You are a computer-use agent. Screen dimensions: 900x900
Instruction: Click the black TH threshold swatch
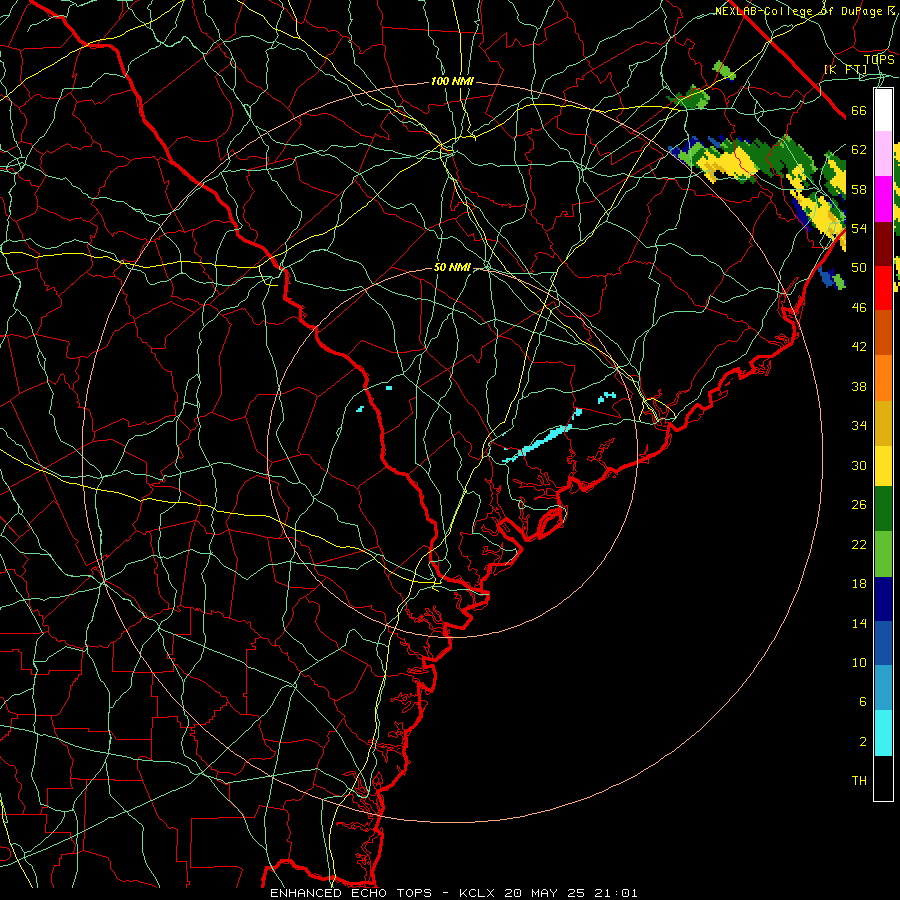[x=883, y=778]
